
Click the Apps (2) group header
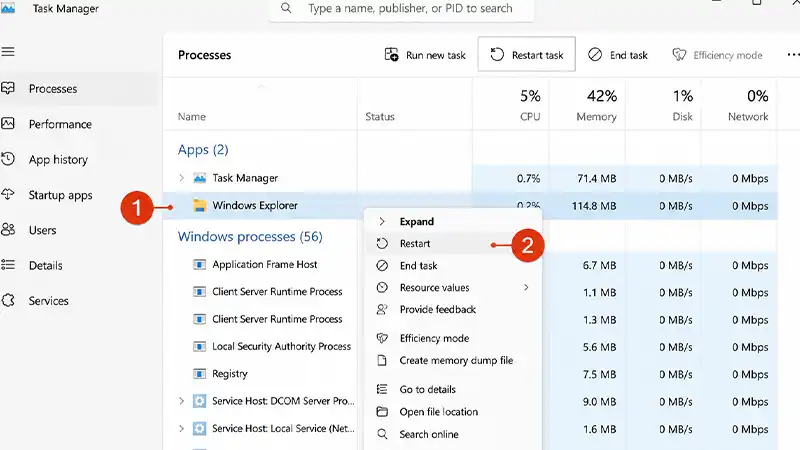(203, 149)
